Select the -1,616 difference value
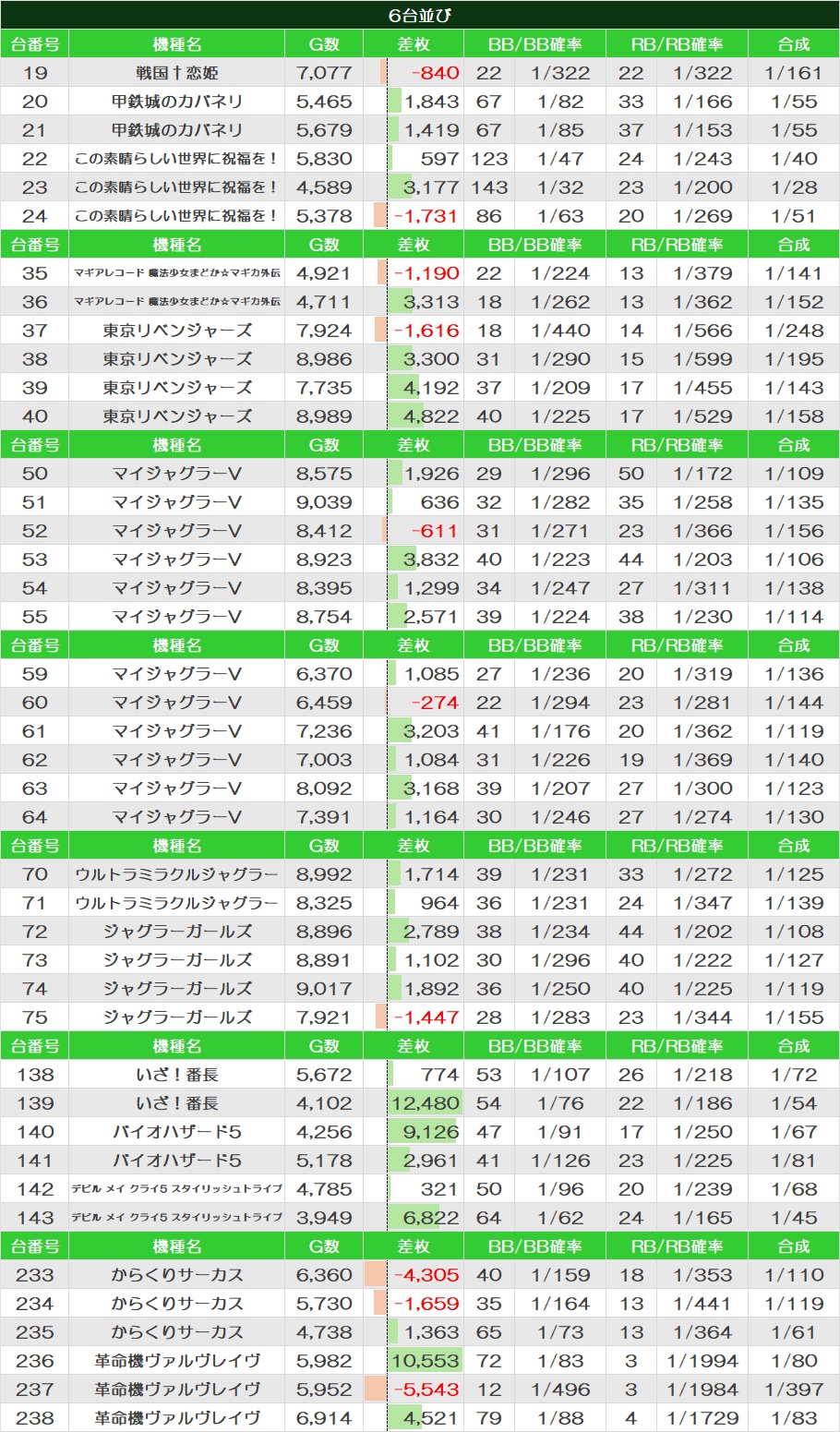This screenshot has width=840, height=1432. point(426,331)
